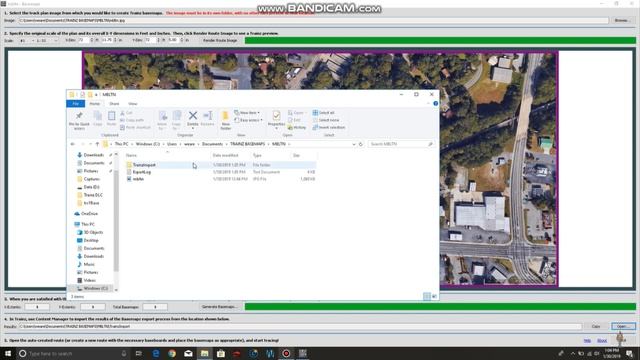Open the Help link in Basemapz
640x360 pixels.
587,340
